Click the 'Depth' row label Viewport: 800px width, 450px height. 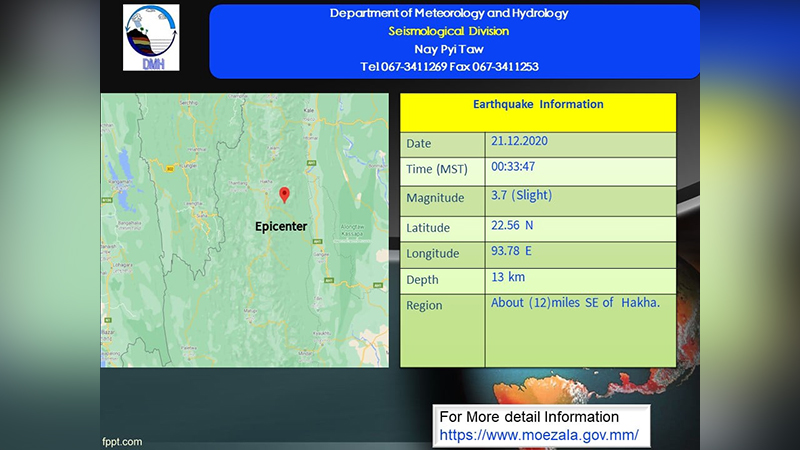(422, 280)
